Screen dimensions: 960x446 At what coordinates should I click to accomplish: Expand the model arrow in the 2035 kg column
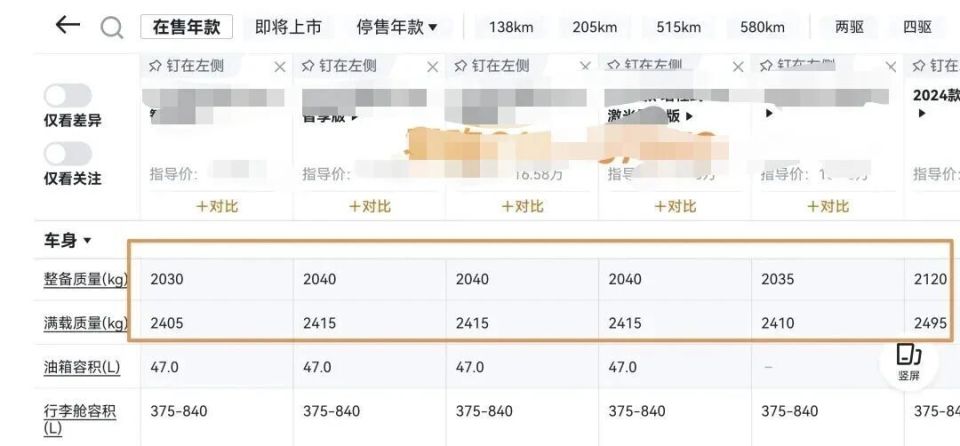770,113
